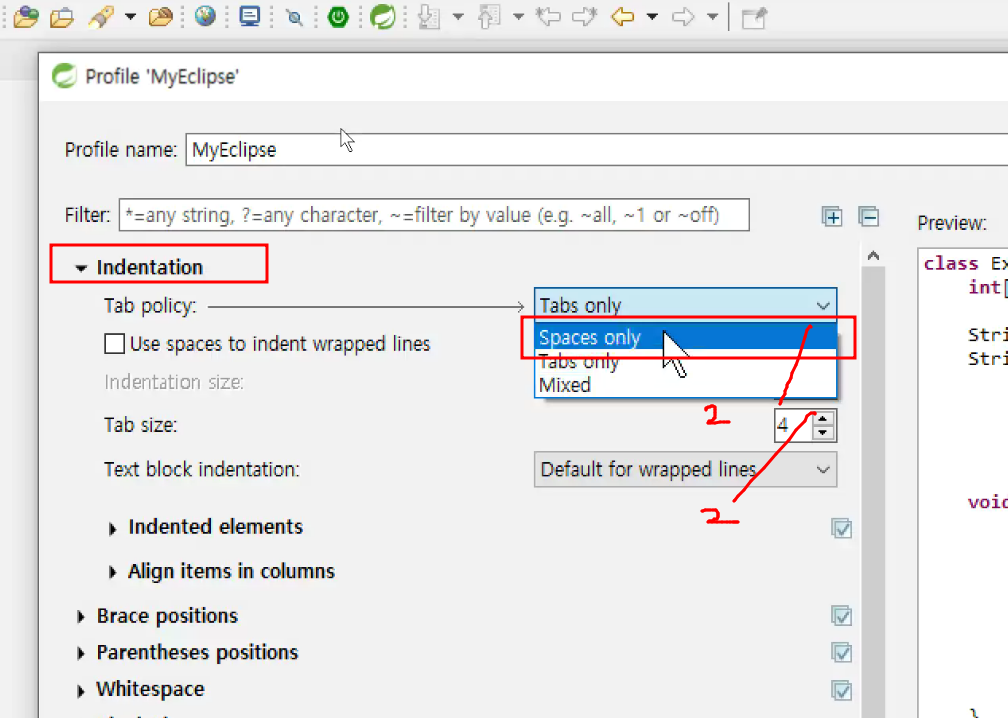Screen dimensions: 1008x718
Task: Expand the Brace positions section
Action: (x=80, y=617)
